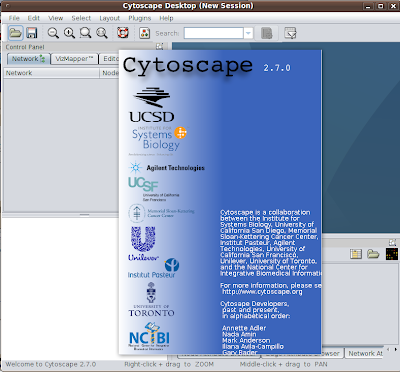Click the Nodes column header
The height and width of the screenshot is (372, 400).
110,73
